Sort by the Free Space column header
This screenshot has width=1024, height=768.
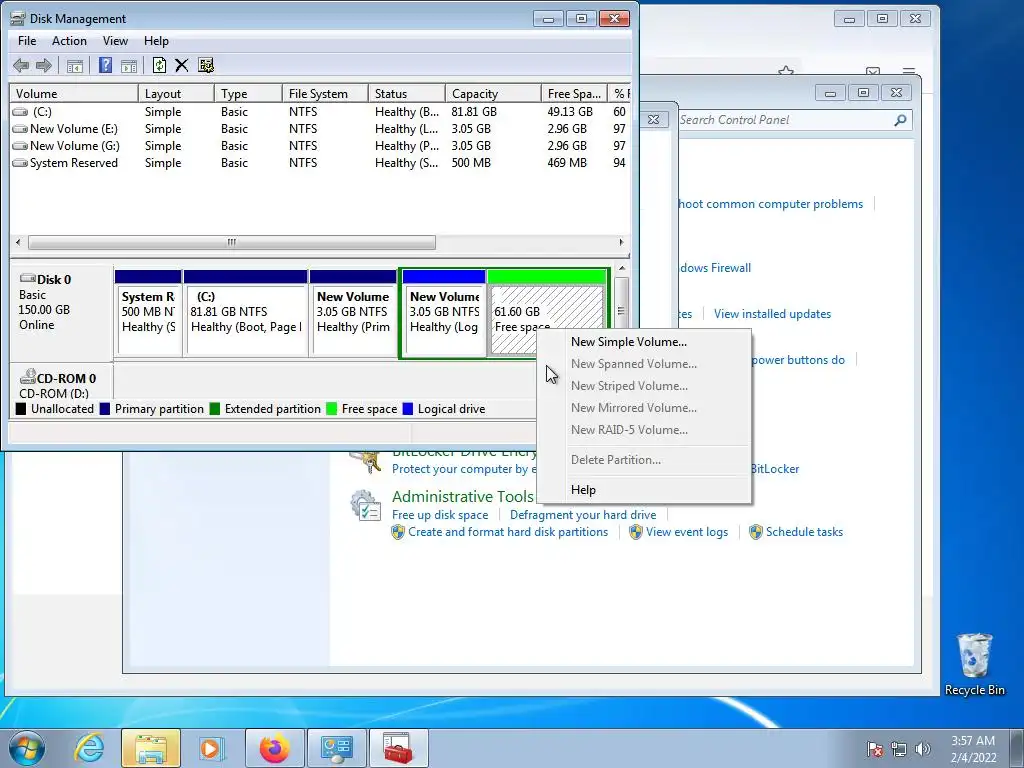[x=574, y=94]
